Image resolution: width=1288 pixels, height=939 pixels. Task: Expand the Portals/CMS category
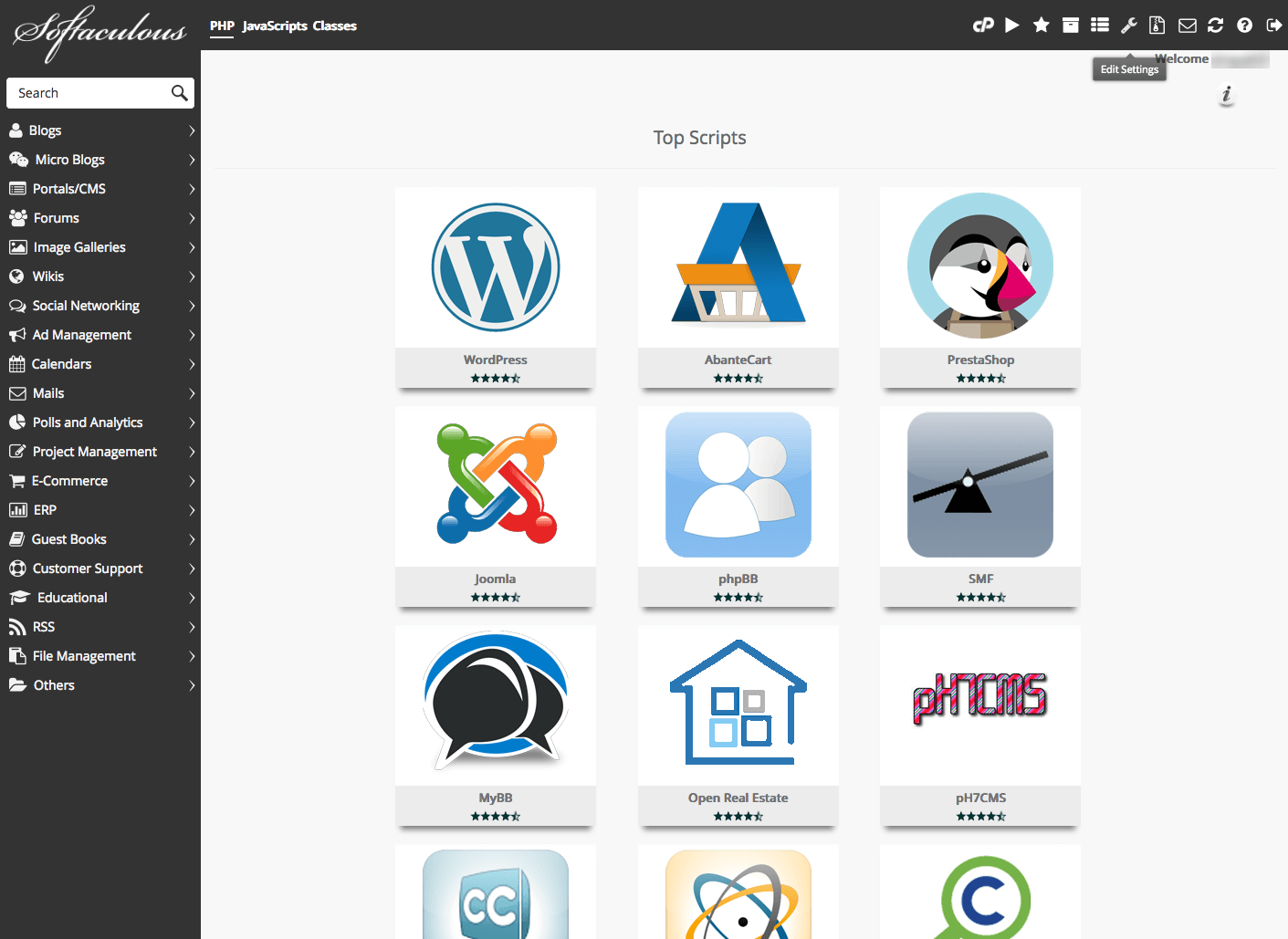(x=100, y=189)
